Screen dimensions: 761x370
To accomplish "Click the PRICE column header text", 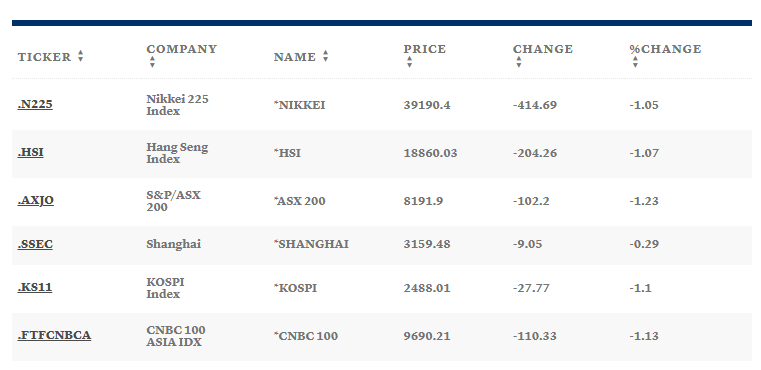I will click(425, 49).
